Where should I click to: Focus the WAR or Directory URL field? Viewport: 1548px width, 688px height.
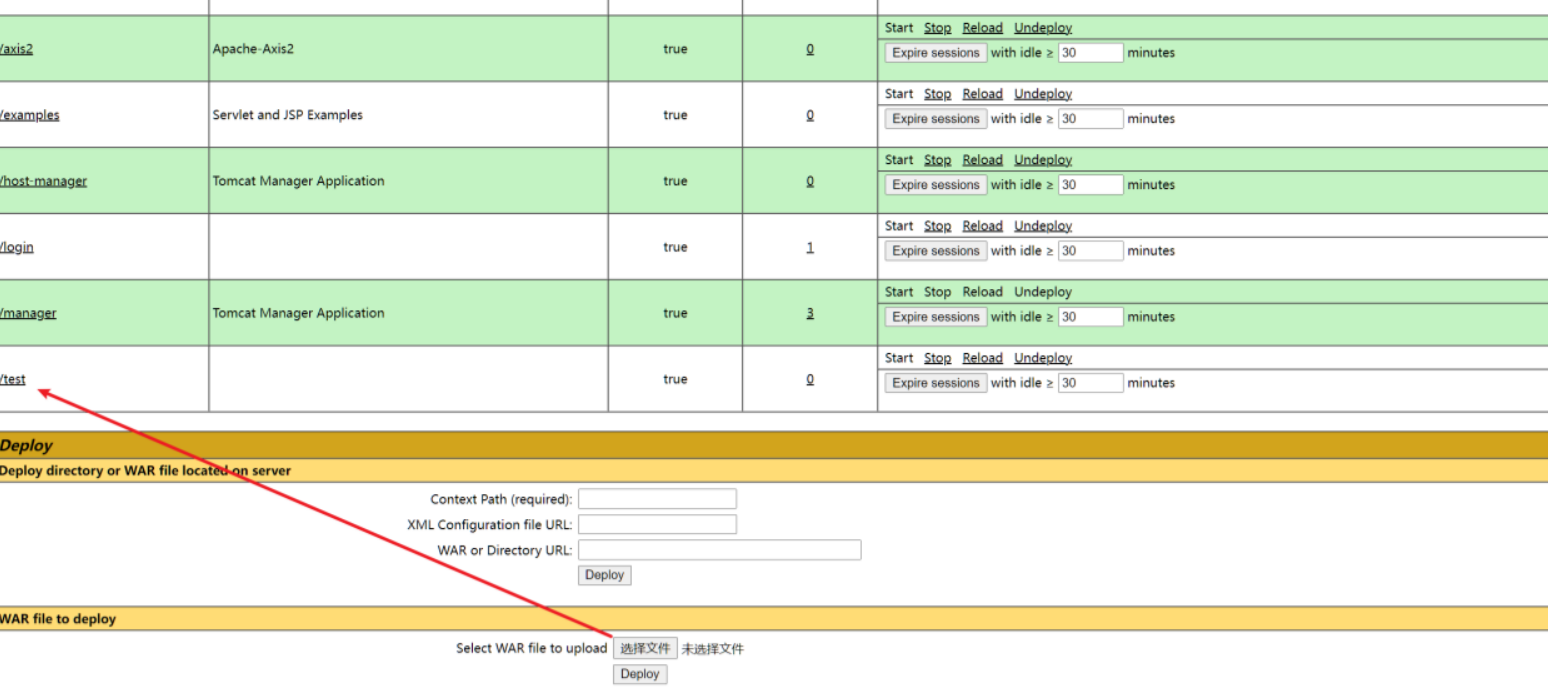pyautogui.click(x=719, y=550)
